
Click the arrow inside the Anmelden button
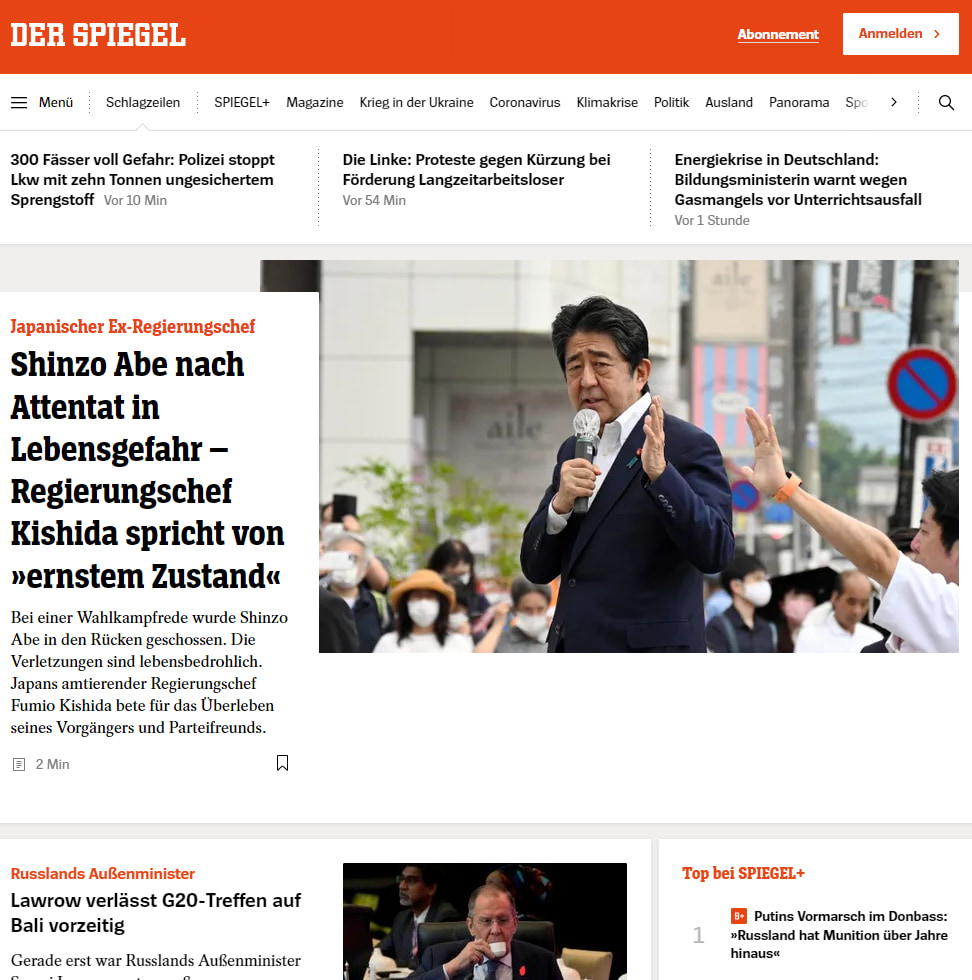pos(936,34)
